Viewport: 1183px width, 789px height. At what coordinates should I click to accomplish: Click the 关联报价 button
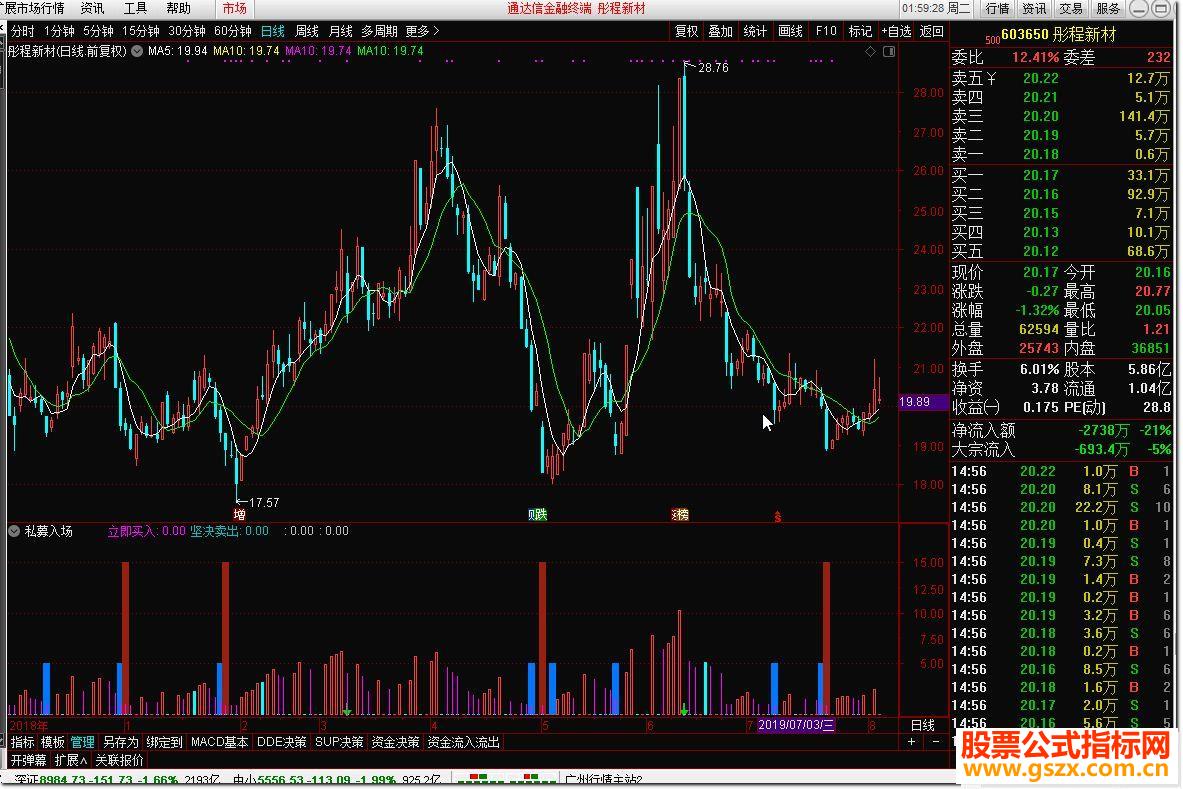pos(119,760)
